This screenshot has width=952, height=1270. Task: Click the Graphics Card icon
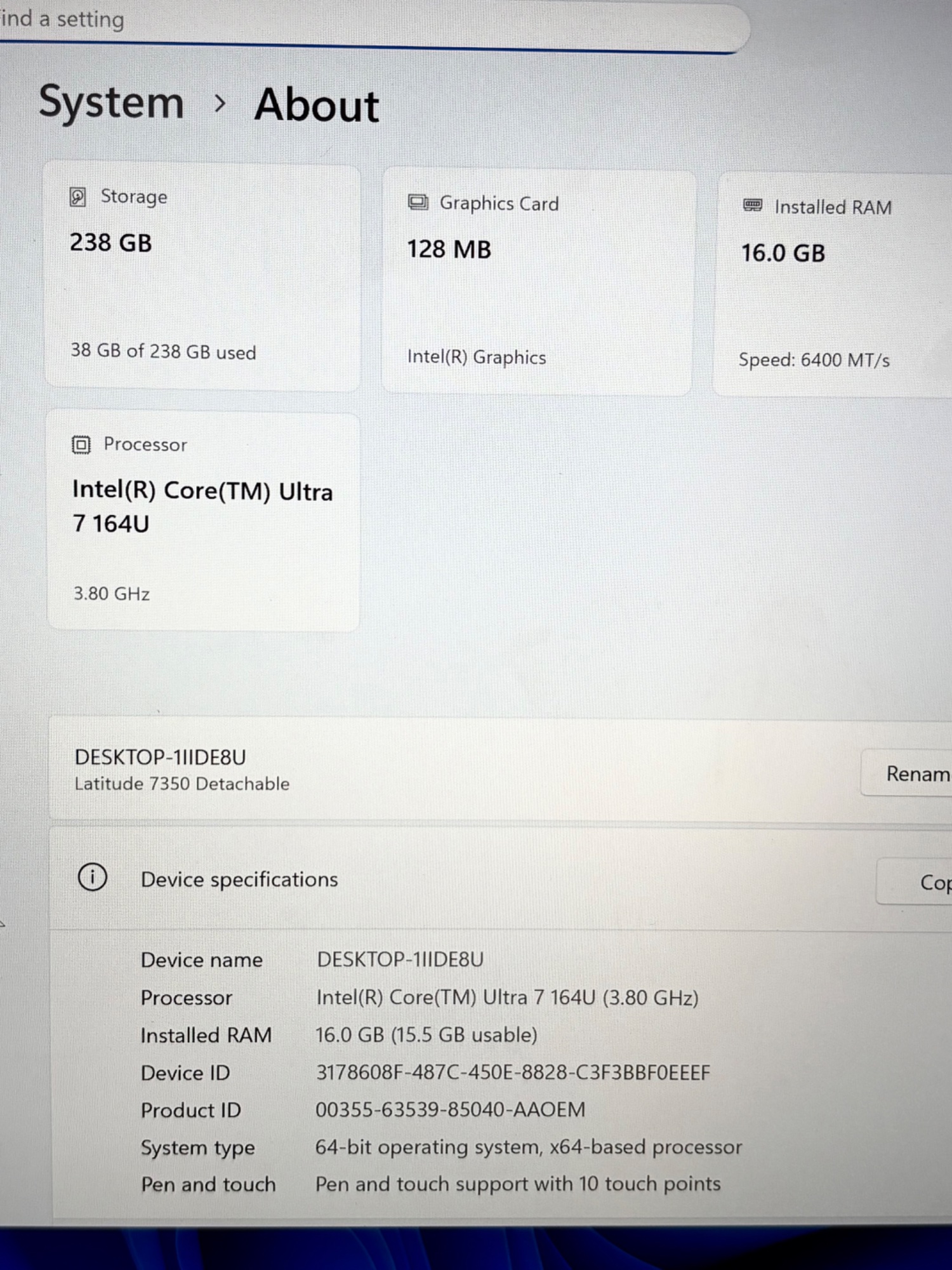point(418,203)
